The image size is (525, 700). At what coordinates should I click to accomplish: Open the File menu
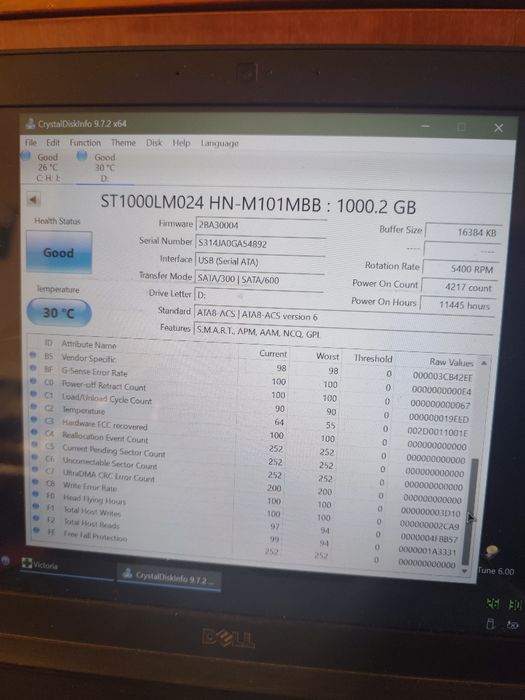(x=31, y=142)
